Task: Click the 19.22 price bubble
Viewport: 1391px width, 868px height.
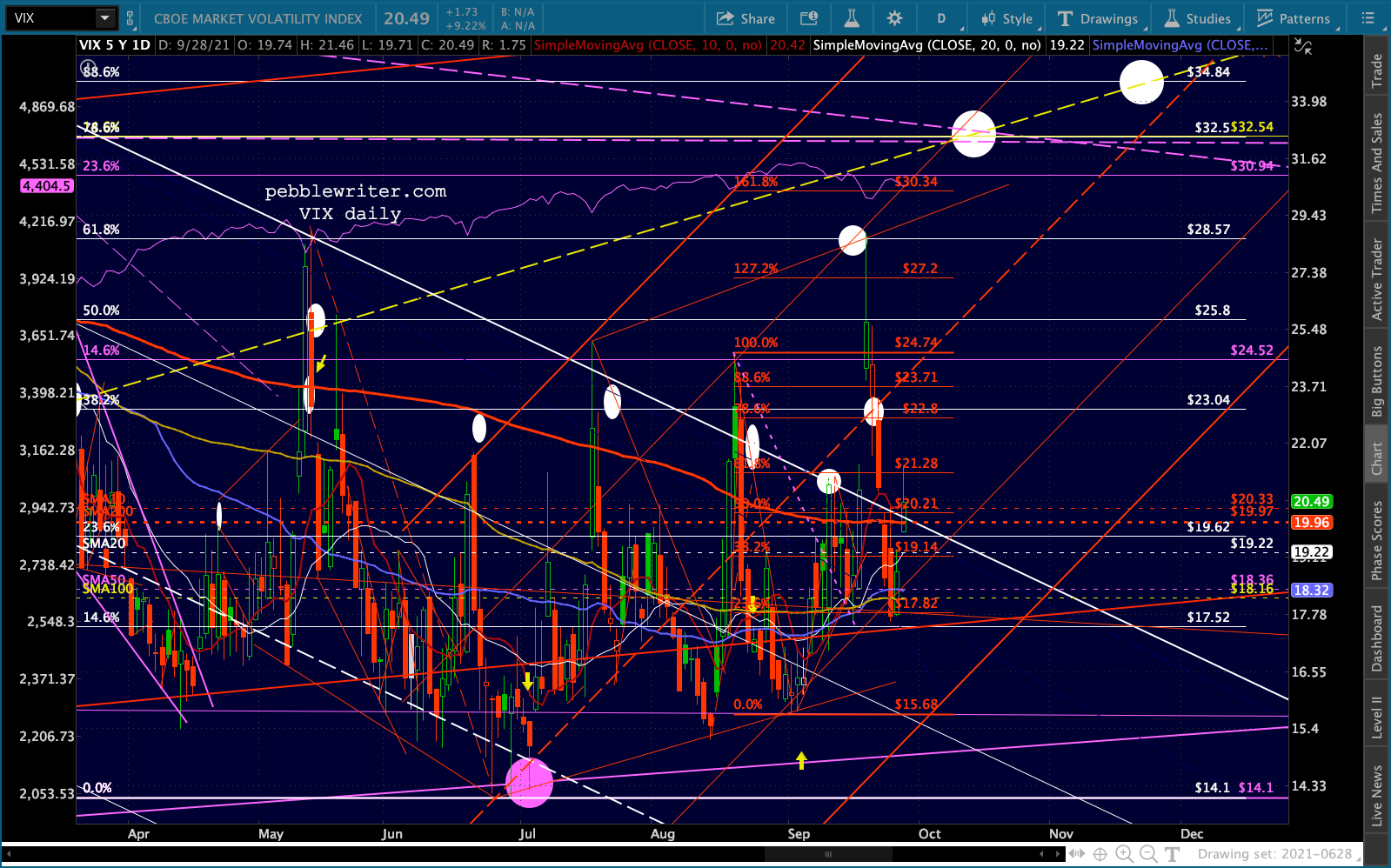Action: click(x=1311, y=552)
